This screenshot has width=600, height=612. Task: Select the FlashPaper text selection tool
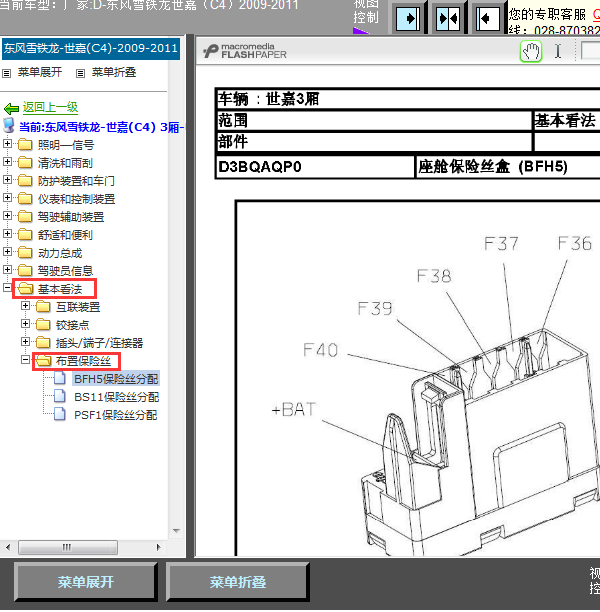click(558, 52)
